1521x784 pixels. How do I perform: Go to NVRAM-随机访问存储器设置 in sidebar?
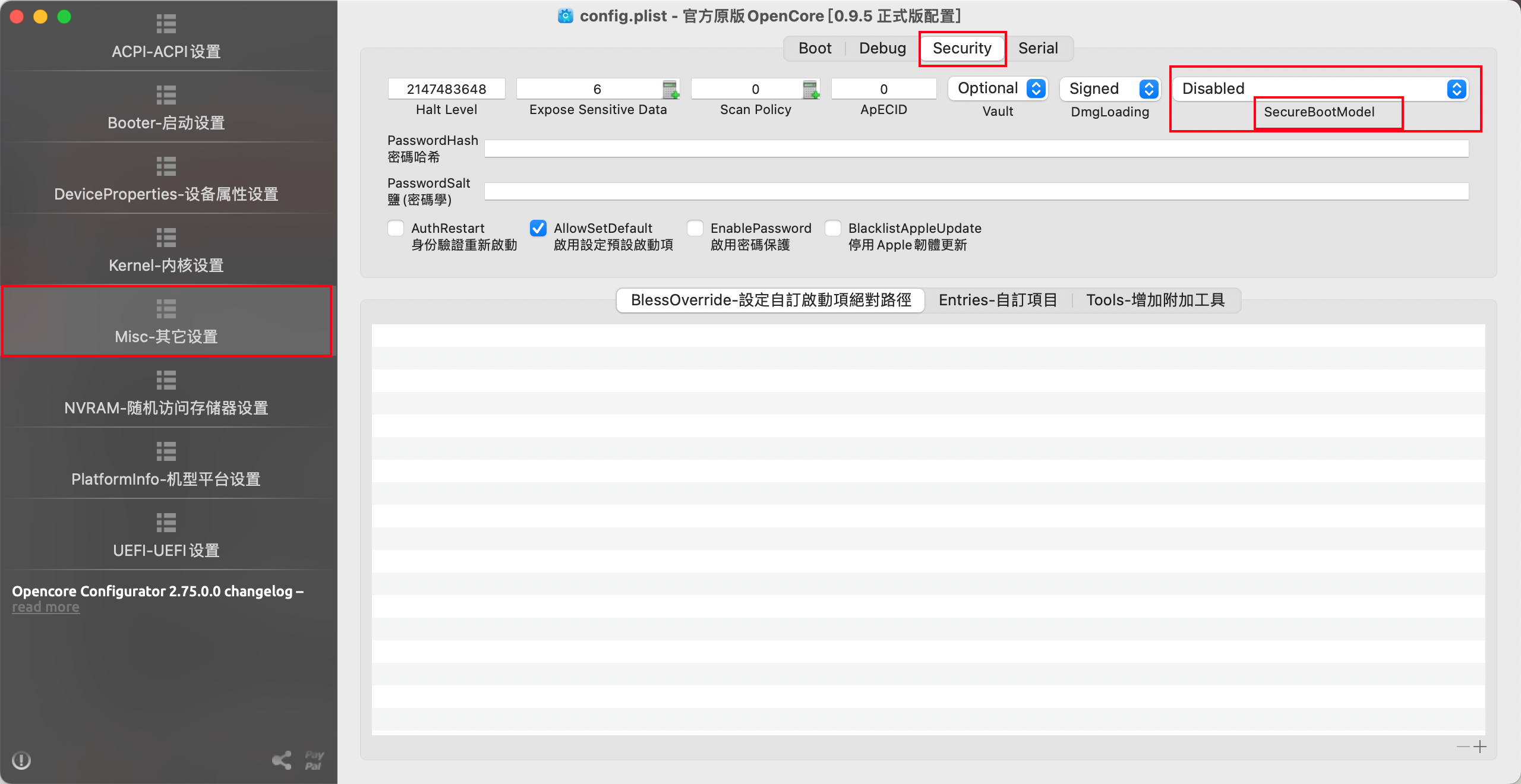tap(166, 408)
